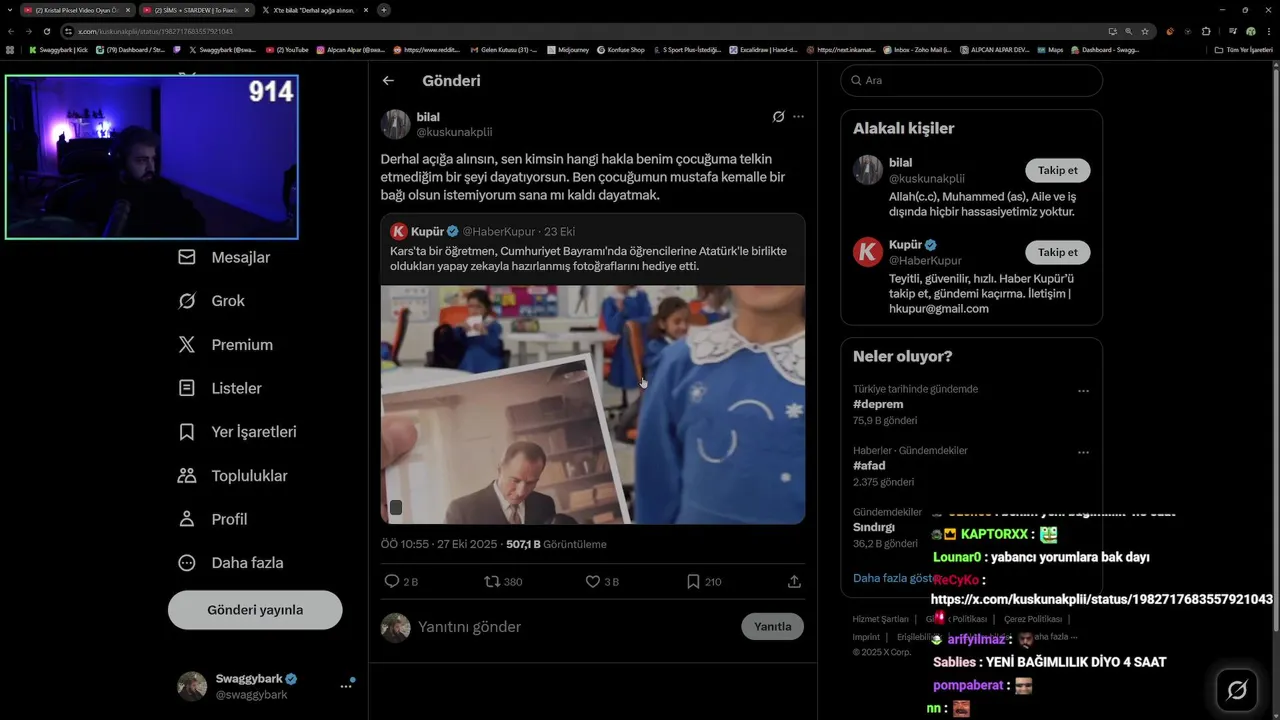1280x720 pixels.
Task: Open Yer İşaretleri in the sidebar
Action: coord(238,432)
